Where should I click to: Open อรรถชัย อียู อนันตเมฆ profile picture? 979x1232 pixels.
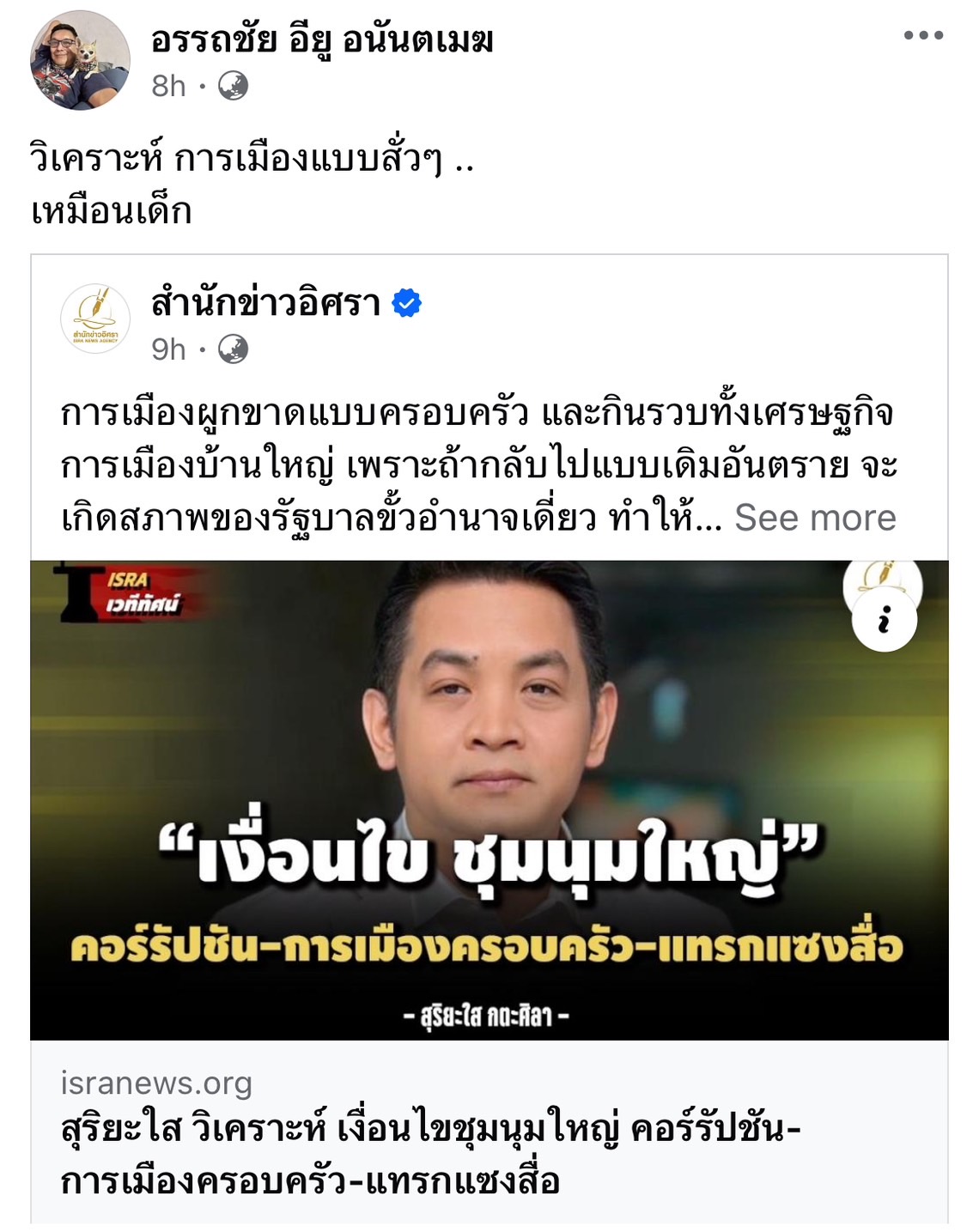80,60
